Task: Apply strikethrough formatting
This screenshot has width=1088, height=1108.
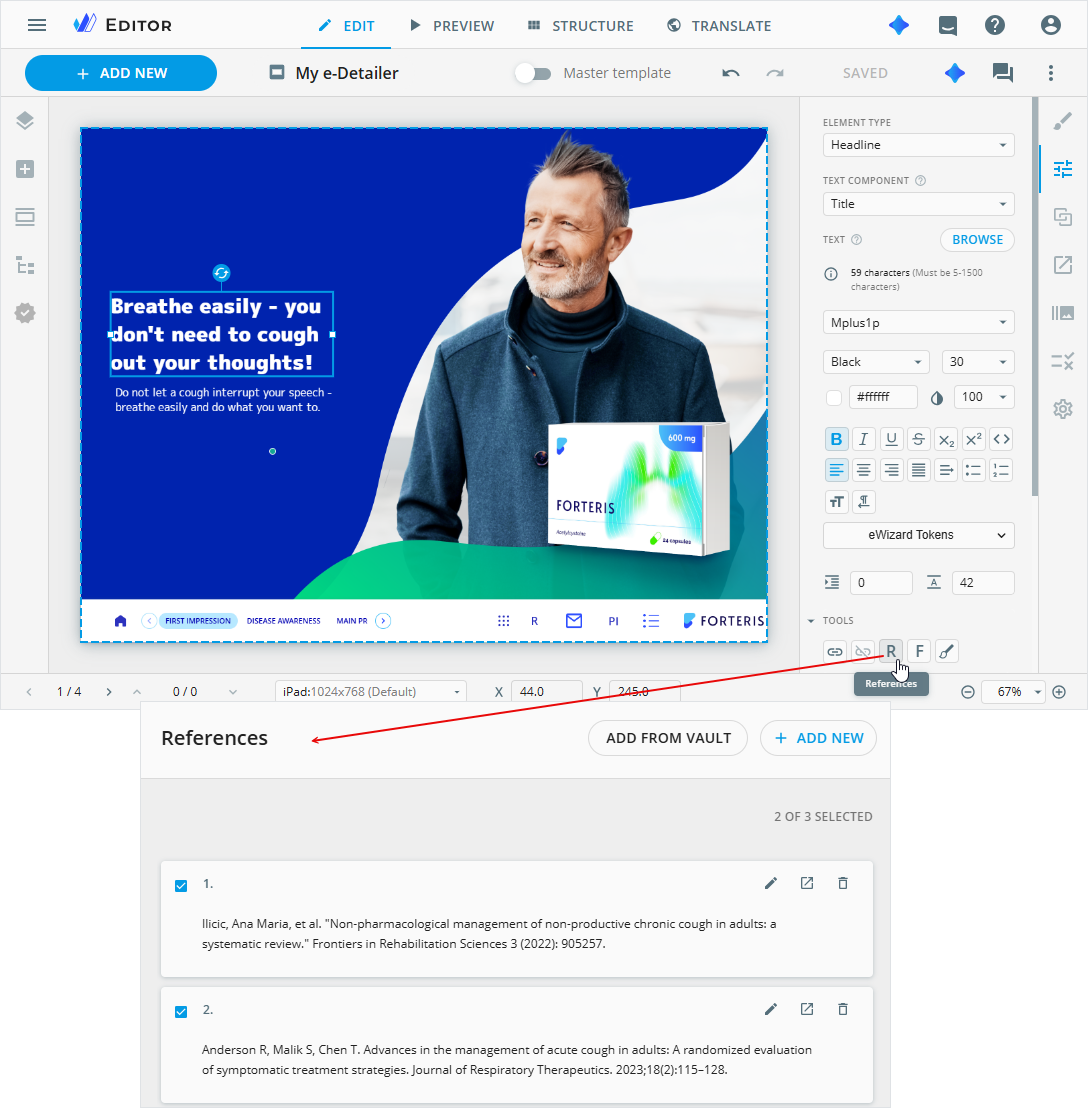Action: pyautogui.click(x=918, y=439)
